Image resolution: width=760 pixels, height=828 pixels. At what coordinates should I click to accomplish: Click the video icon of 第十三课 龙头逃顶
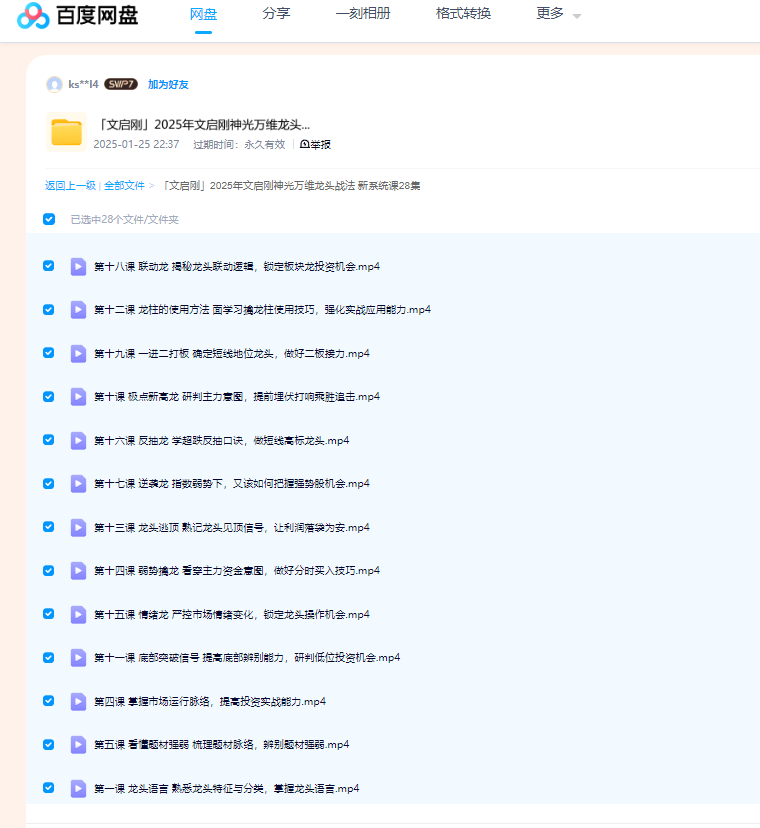[x=78, y=528]
